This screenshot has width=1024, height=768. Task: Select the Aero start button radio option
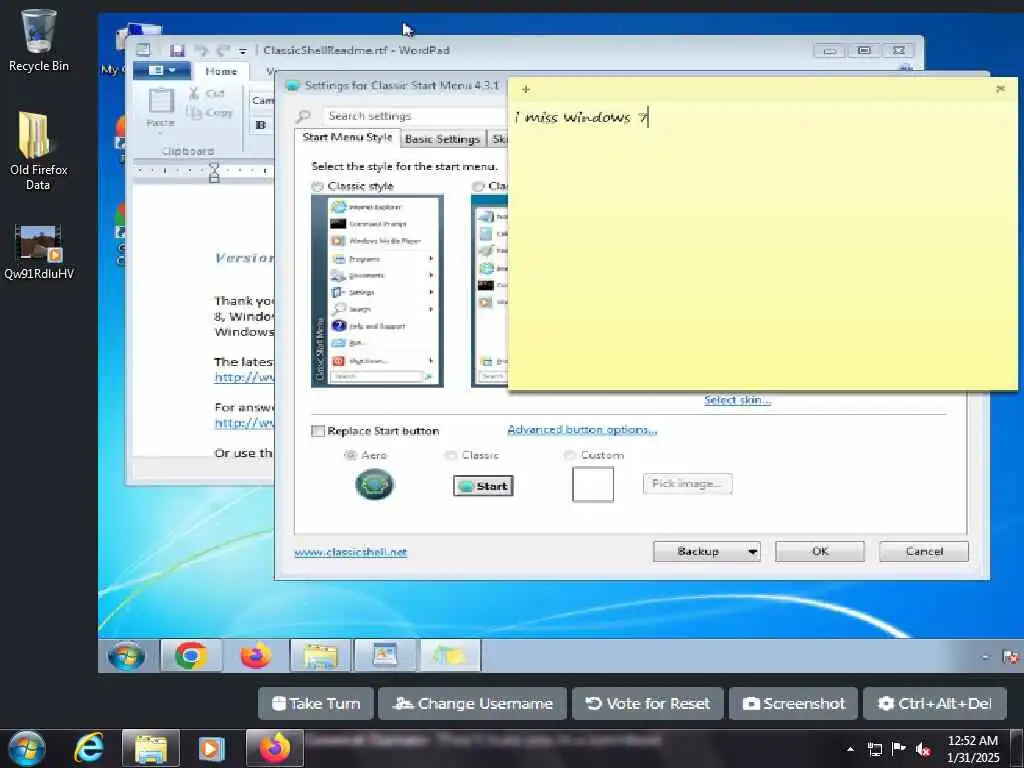point(351,455)
